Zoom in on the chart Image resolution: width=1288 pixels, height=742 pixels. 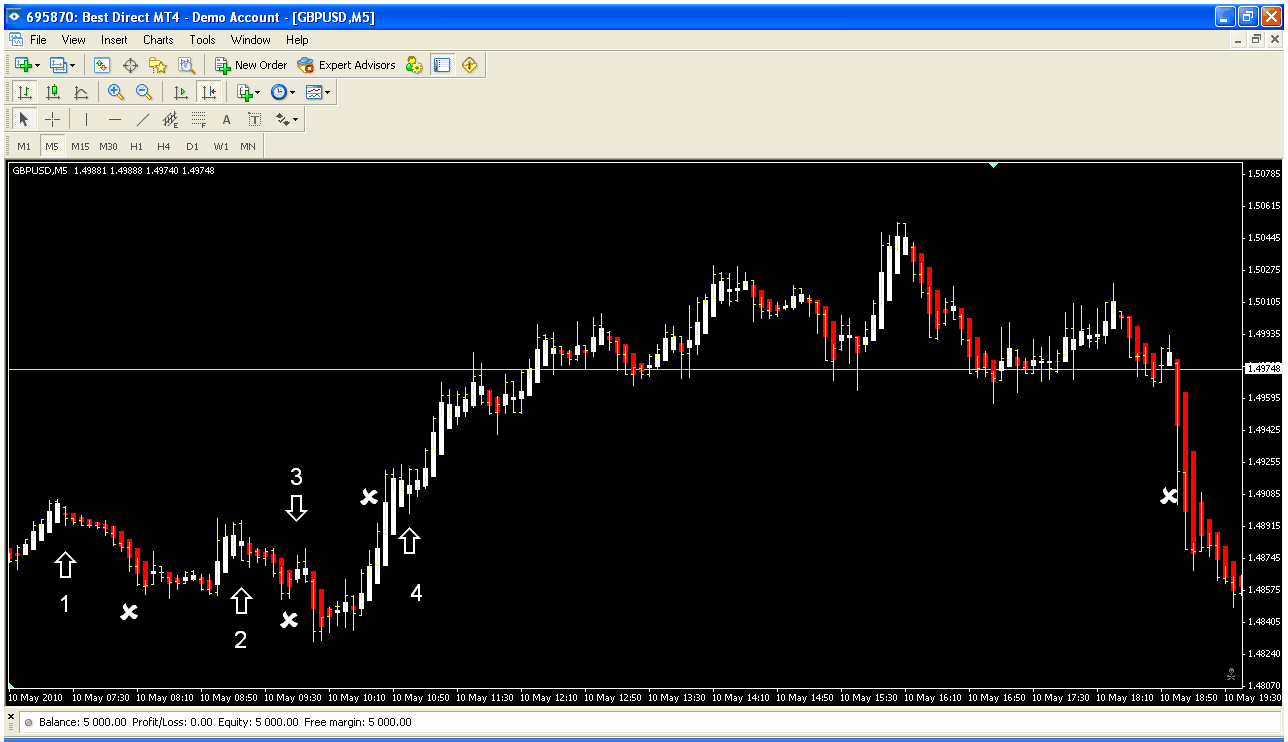pos(116,92)
